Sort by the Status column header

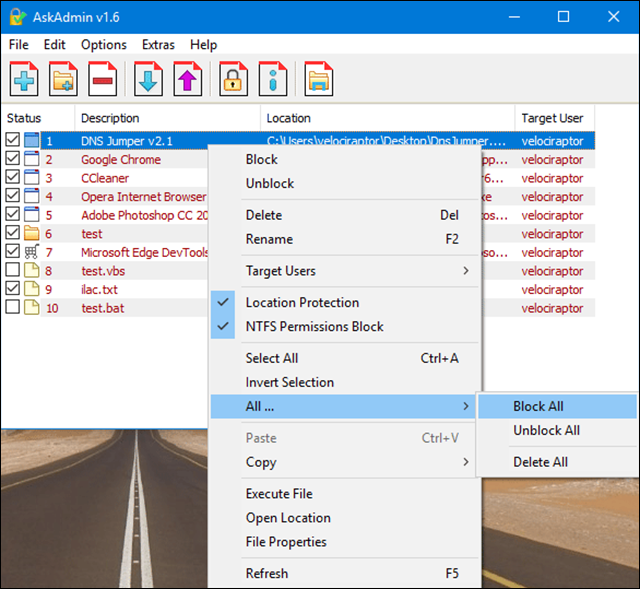coord(38,118)
